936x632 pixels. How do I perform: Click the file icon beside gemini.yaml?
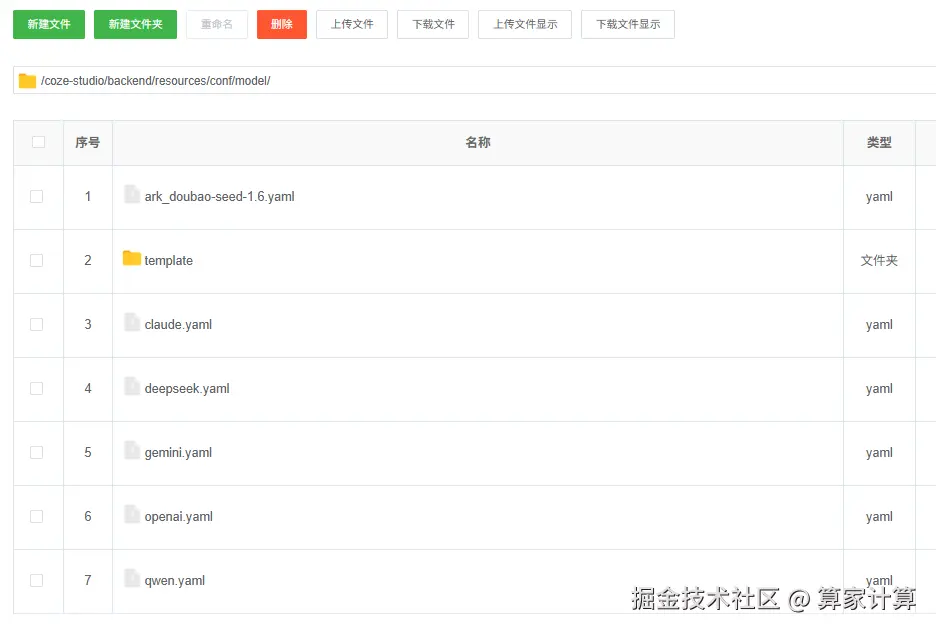pos(131,452)
